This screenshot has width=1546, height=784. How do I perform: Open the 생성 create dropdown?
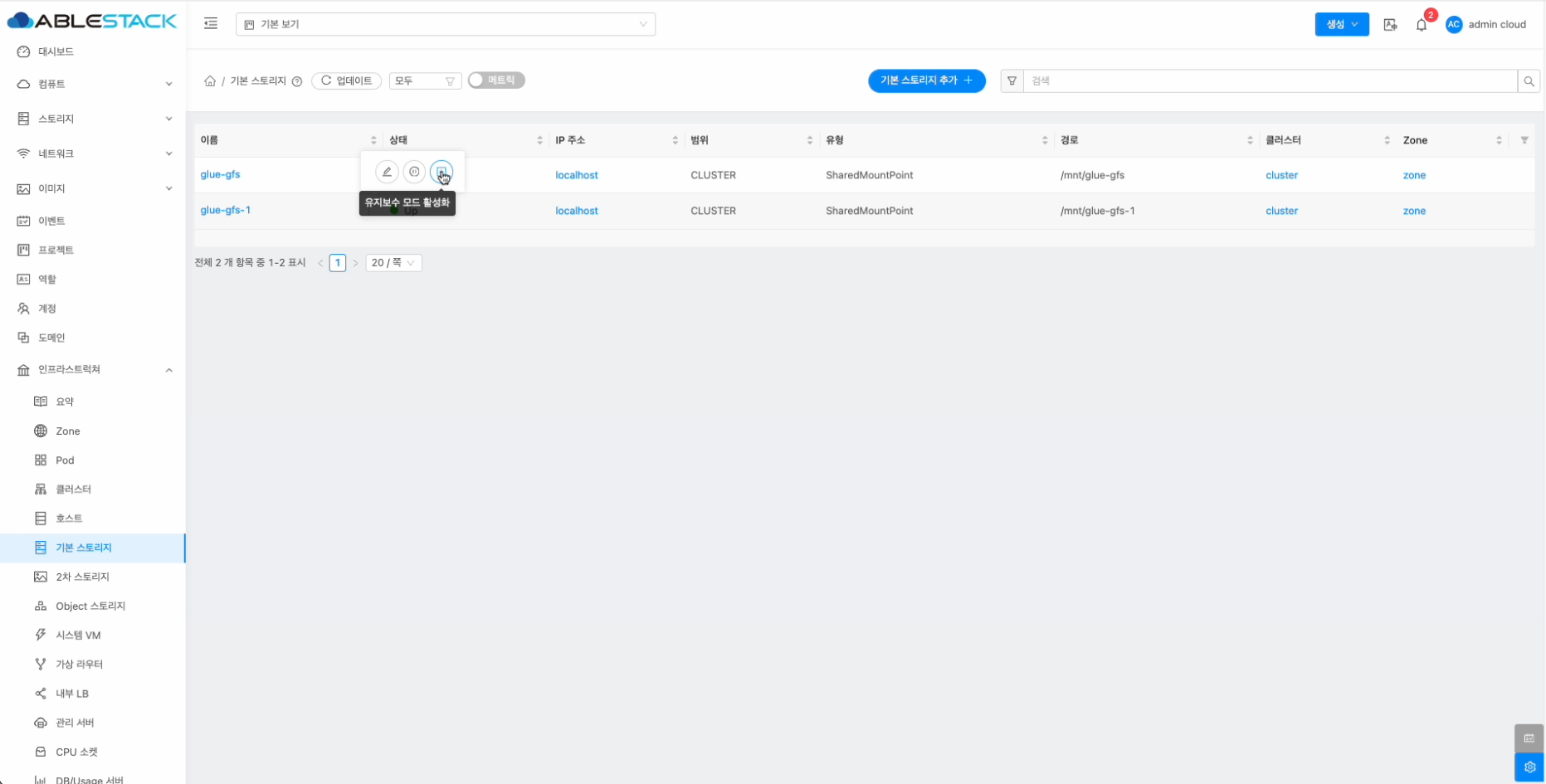pyautogui.click(x=1342, y=24)
